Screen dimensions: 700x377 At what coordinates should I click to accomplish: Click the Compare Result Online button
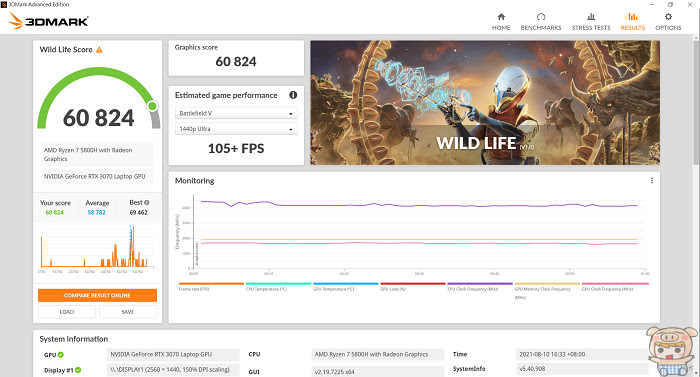coord(97,295)
